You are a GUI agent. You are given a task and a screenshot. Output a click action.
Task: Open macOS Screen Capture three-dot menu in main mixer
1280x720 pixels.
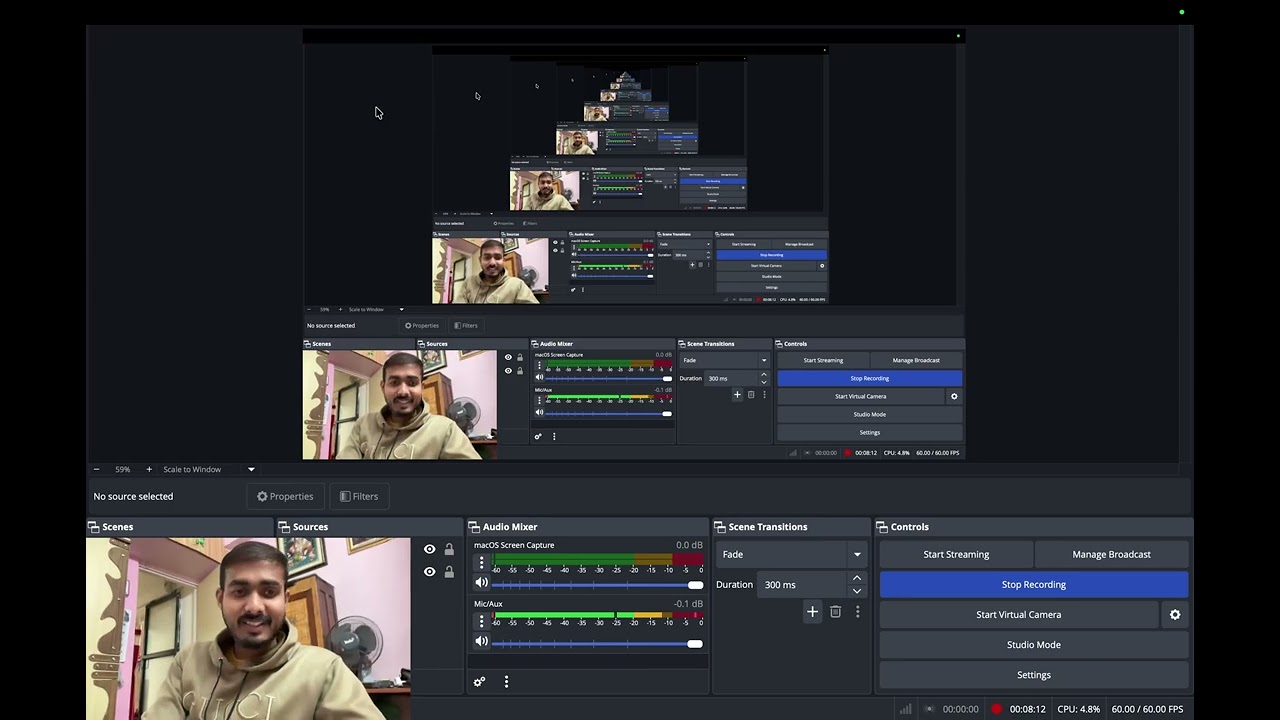481,563
